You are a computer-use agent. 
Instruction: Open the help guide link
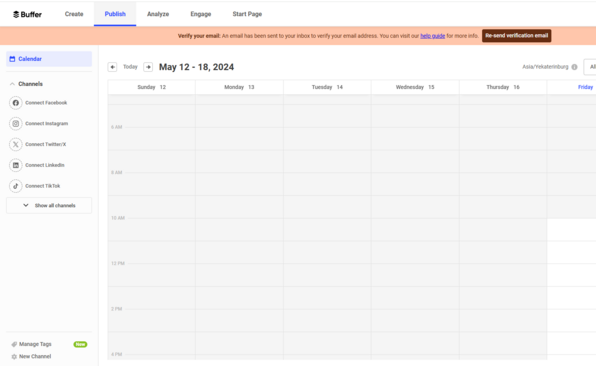coord(433,36)
